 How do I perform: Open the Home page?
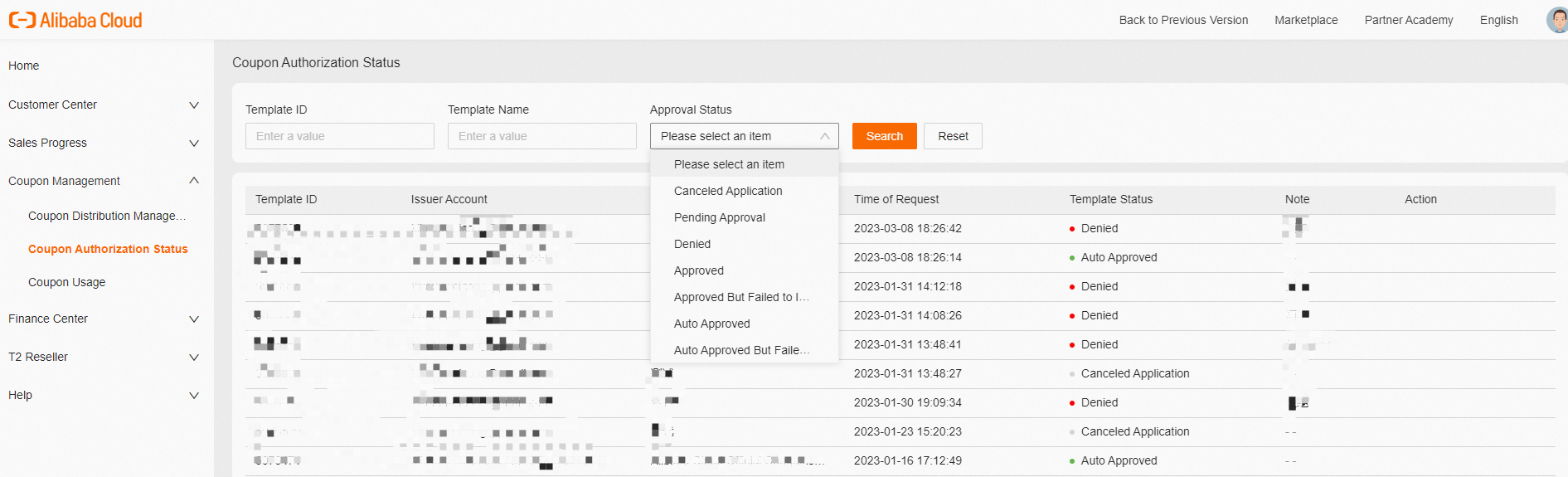(x=24, y=66)
